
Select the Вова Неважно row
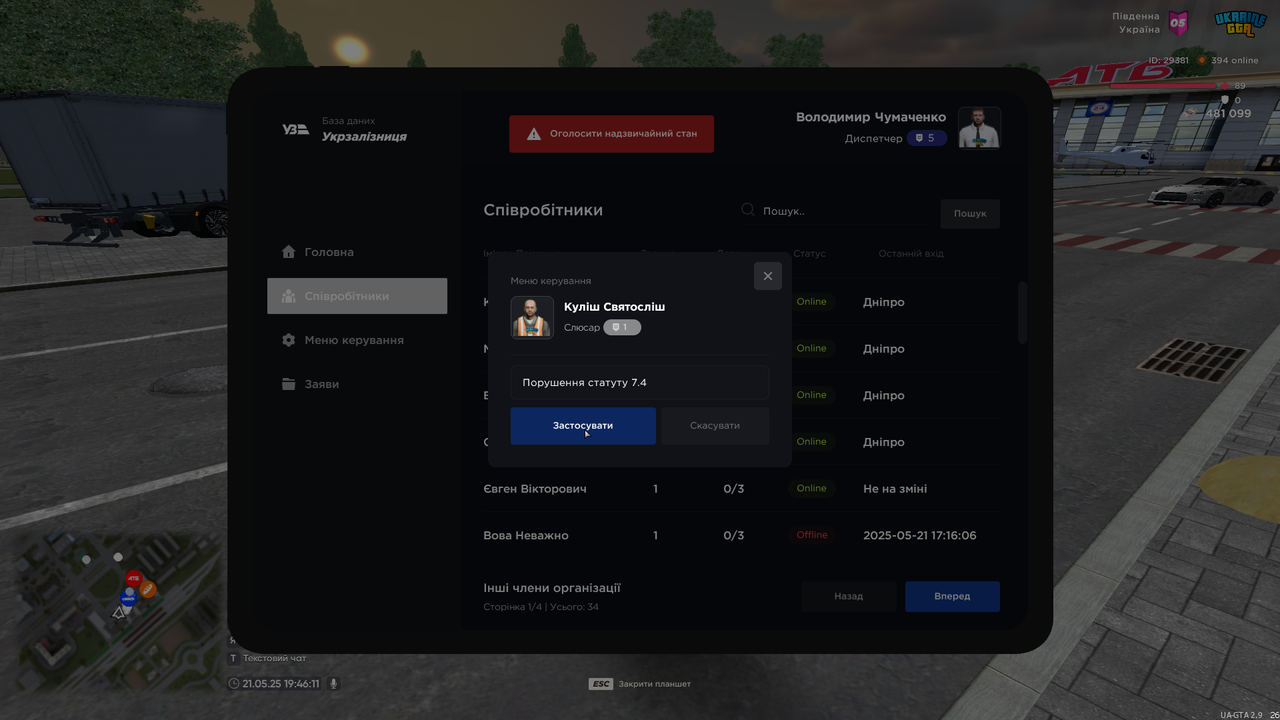pos(741,535)
